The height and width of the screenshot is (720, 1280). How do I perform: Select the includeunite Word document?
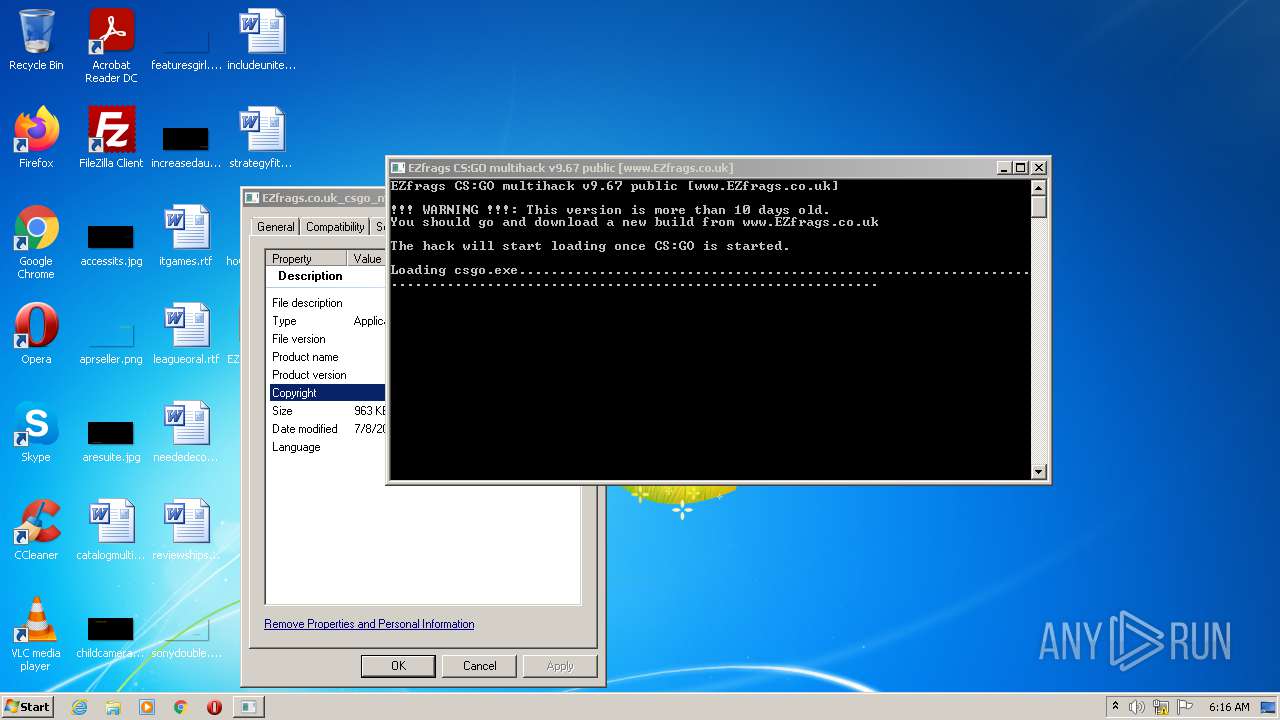click(x=262, y=40)
